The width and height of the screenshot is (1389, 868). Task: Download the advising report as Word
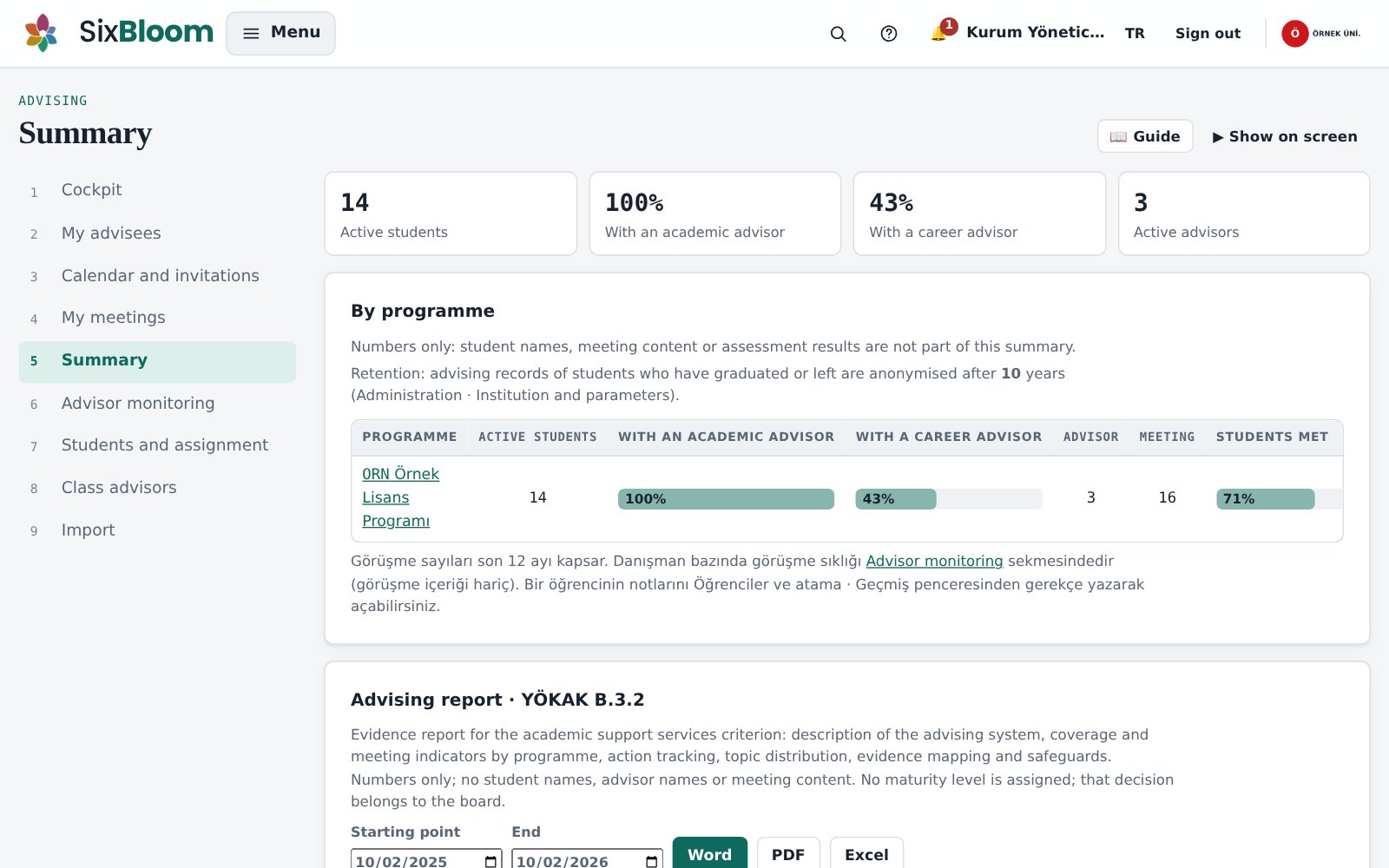709,852
